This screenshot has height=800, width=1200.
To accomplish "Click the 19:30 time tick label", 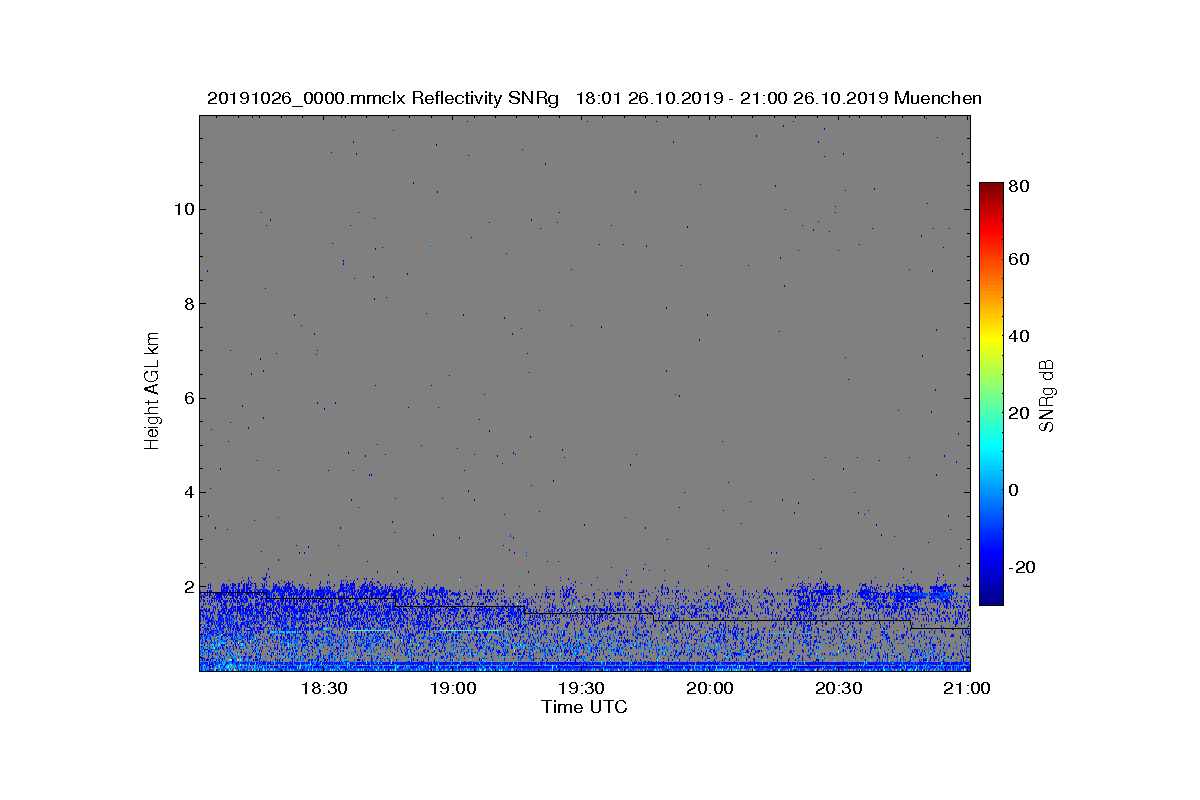I will click(581, 689).
